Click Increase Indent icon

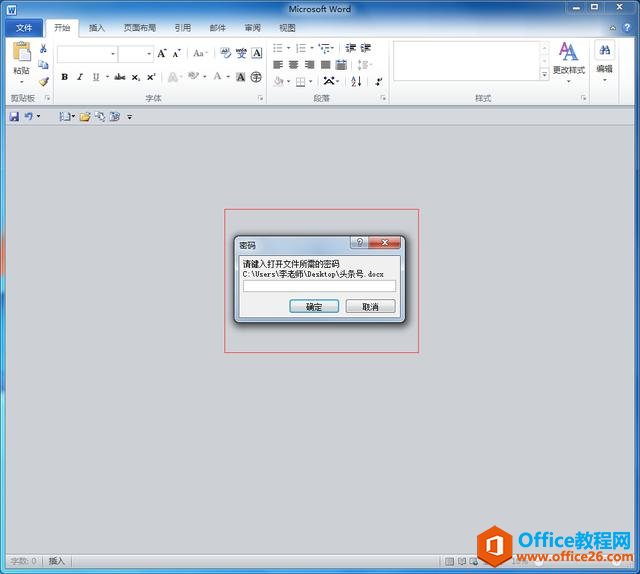tap(365, 48)
